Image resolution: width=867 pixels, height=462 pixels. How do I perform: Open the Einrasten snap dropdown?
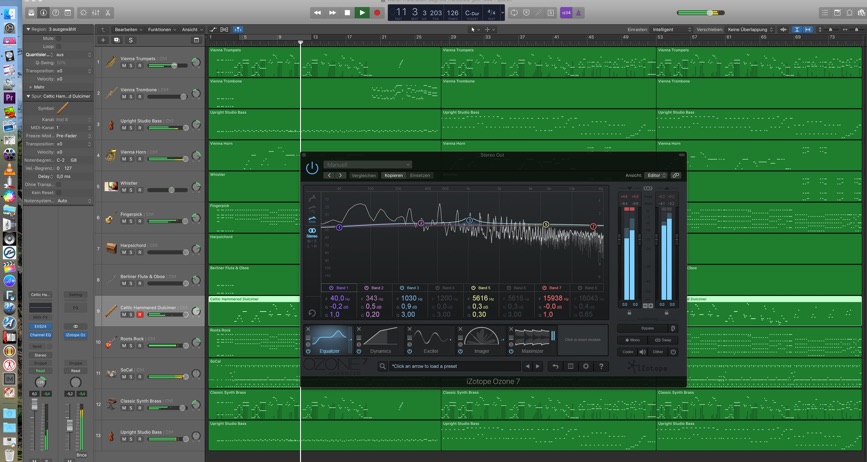[x=671, y=29]
